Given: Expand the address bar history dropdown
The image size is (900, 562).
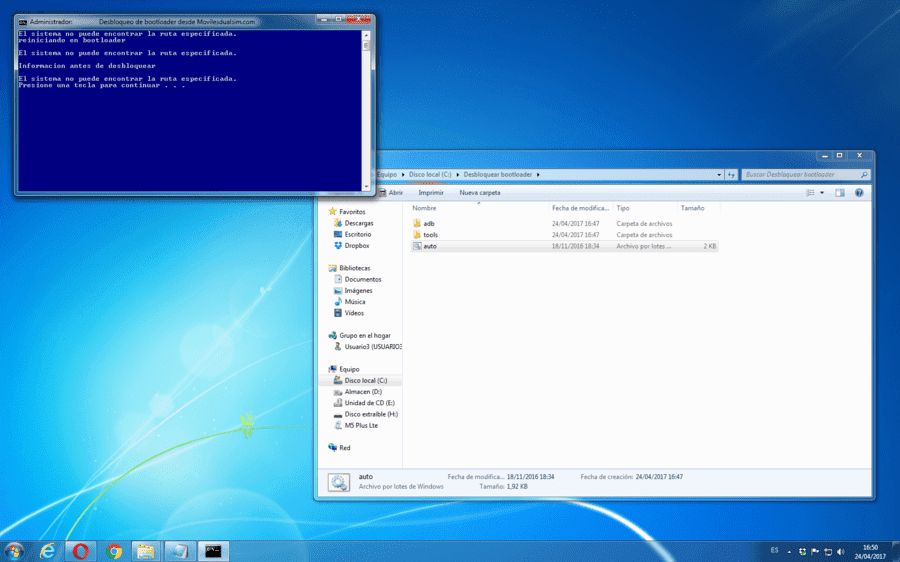Looking at the screenshot, I should (719, 175).
